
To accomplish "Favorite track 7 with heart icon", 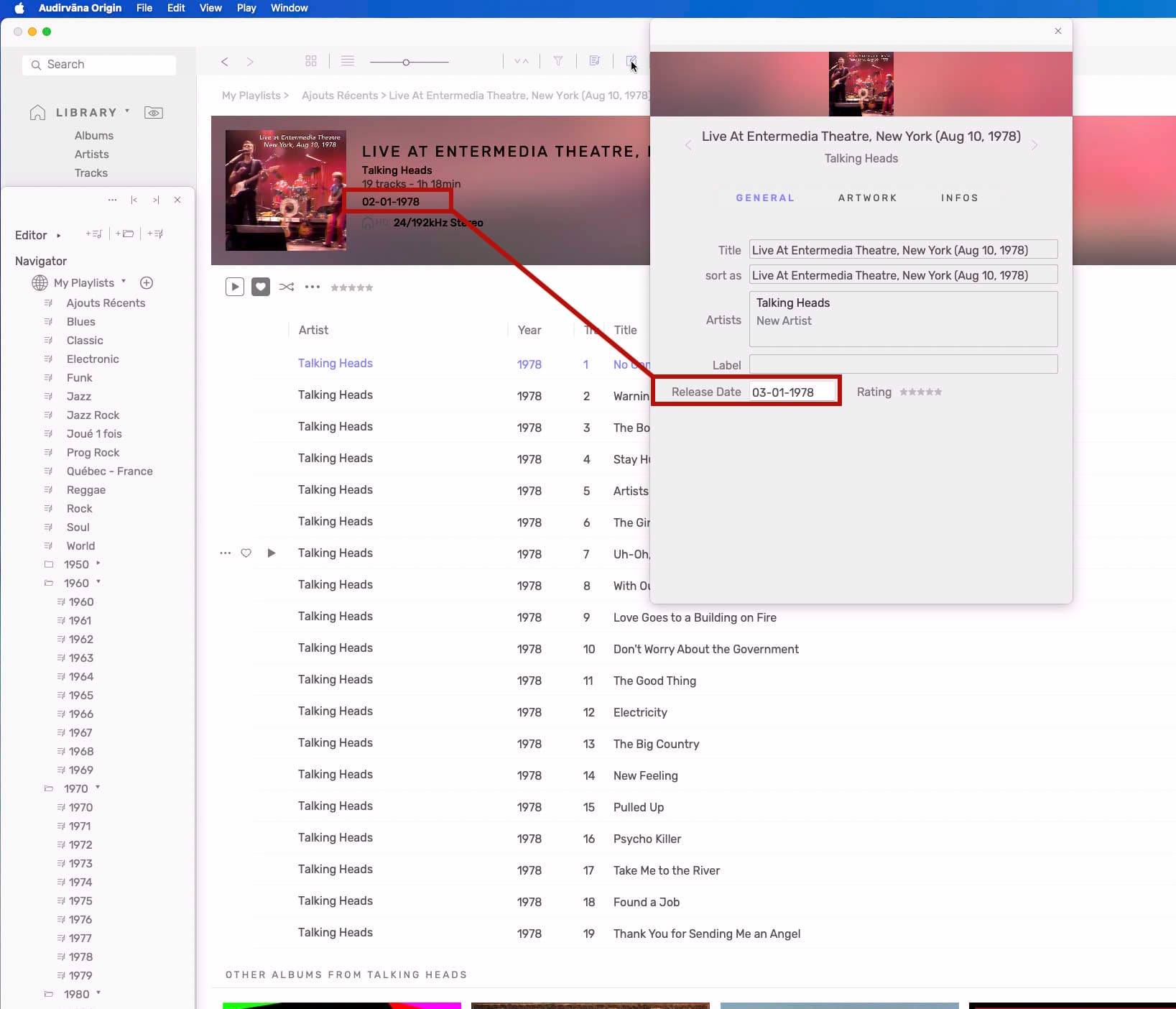I will tap(246, 553).
